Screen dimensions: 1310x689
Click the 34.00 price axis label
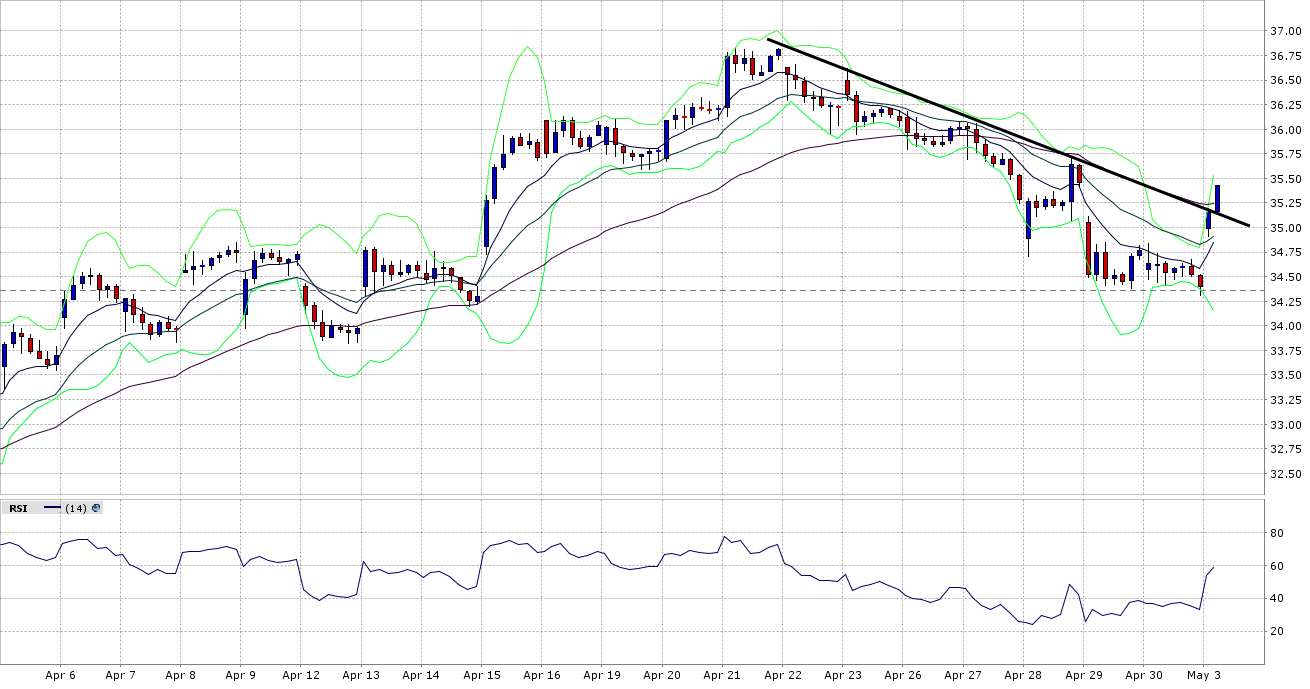point(1285,326)
